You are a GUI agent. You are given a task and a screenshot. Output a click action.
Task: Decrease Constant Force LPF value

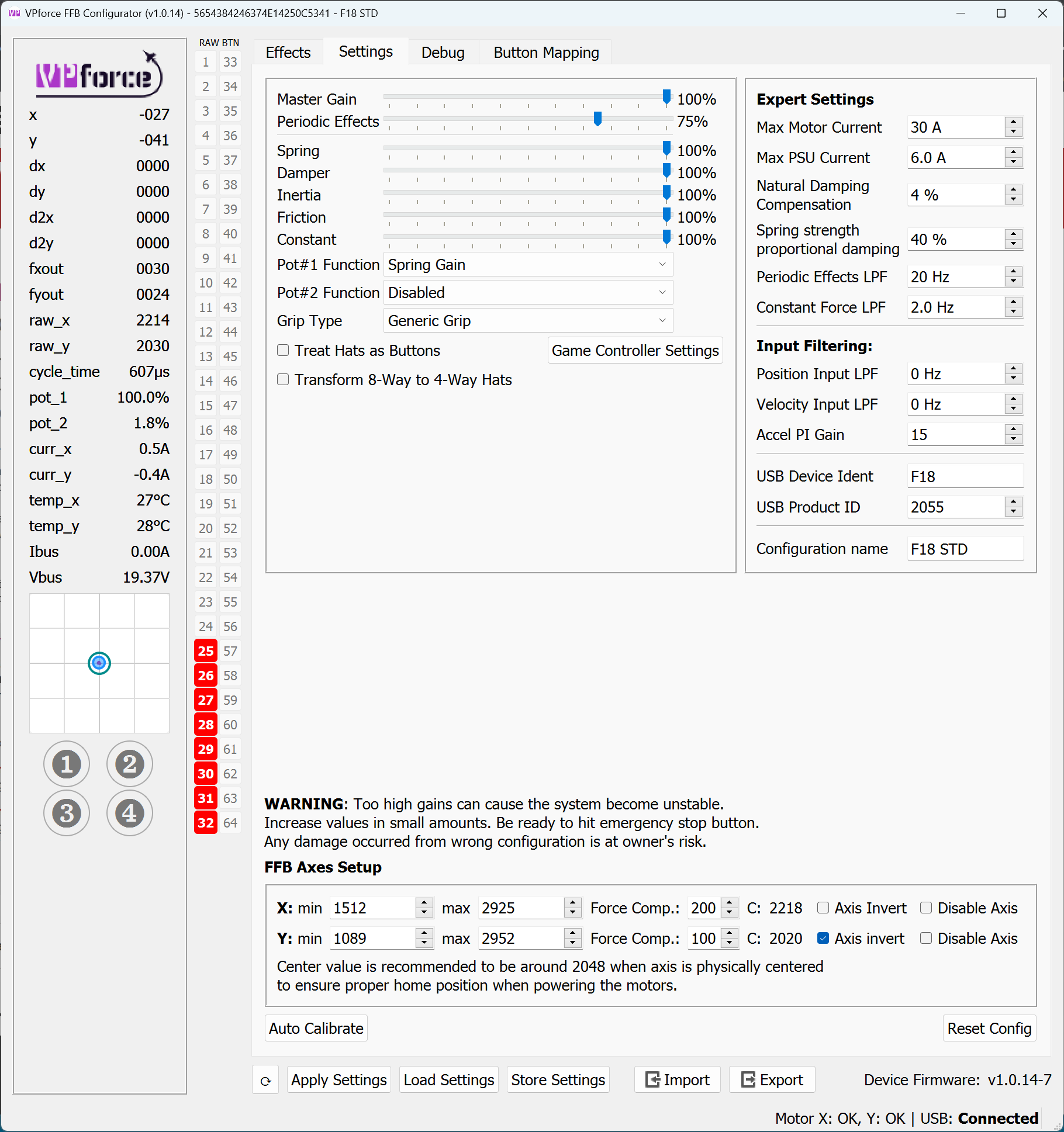coord(1014,313)
